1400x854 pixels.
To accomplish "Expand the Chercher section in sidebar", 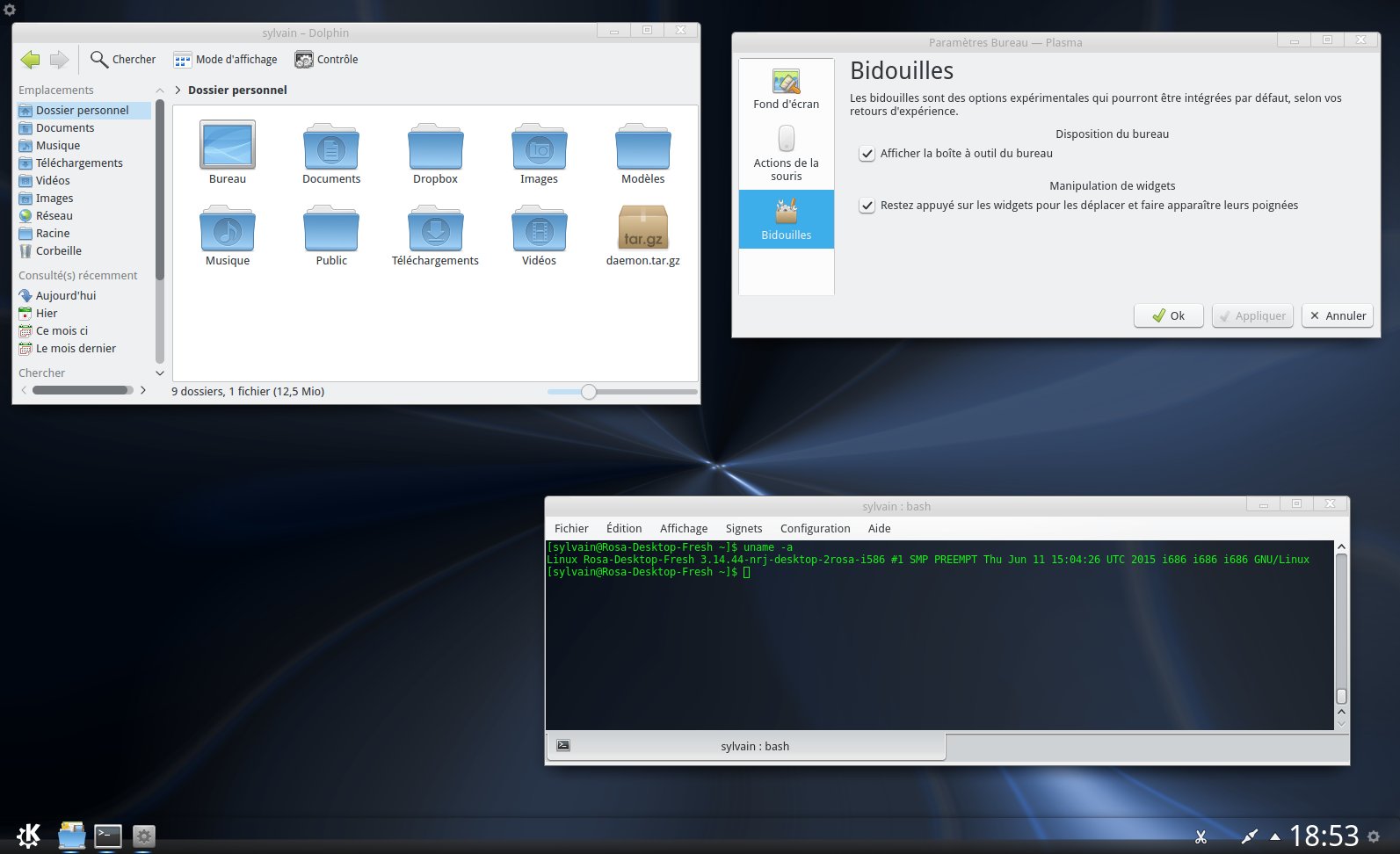I will pyautogui.click(x=160, y=373).
